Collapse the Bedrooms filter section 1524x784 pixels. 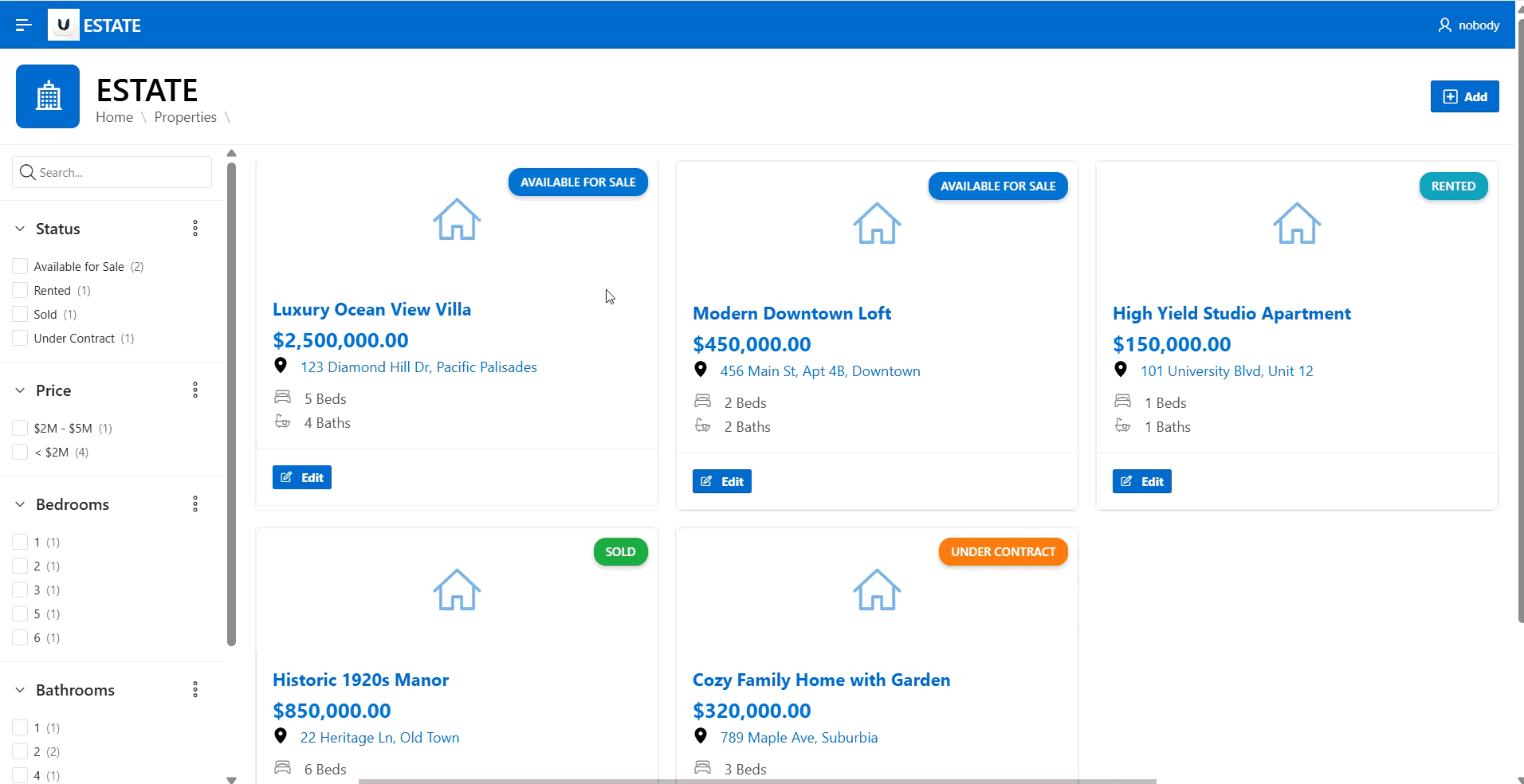(x=20, y=504)
